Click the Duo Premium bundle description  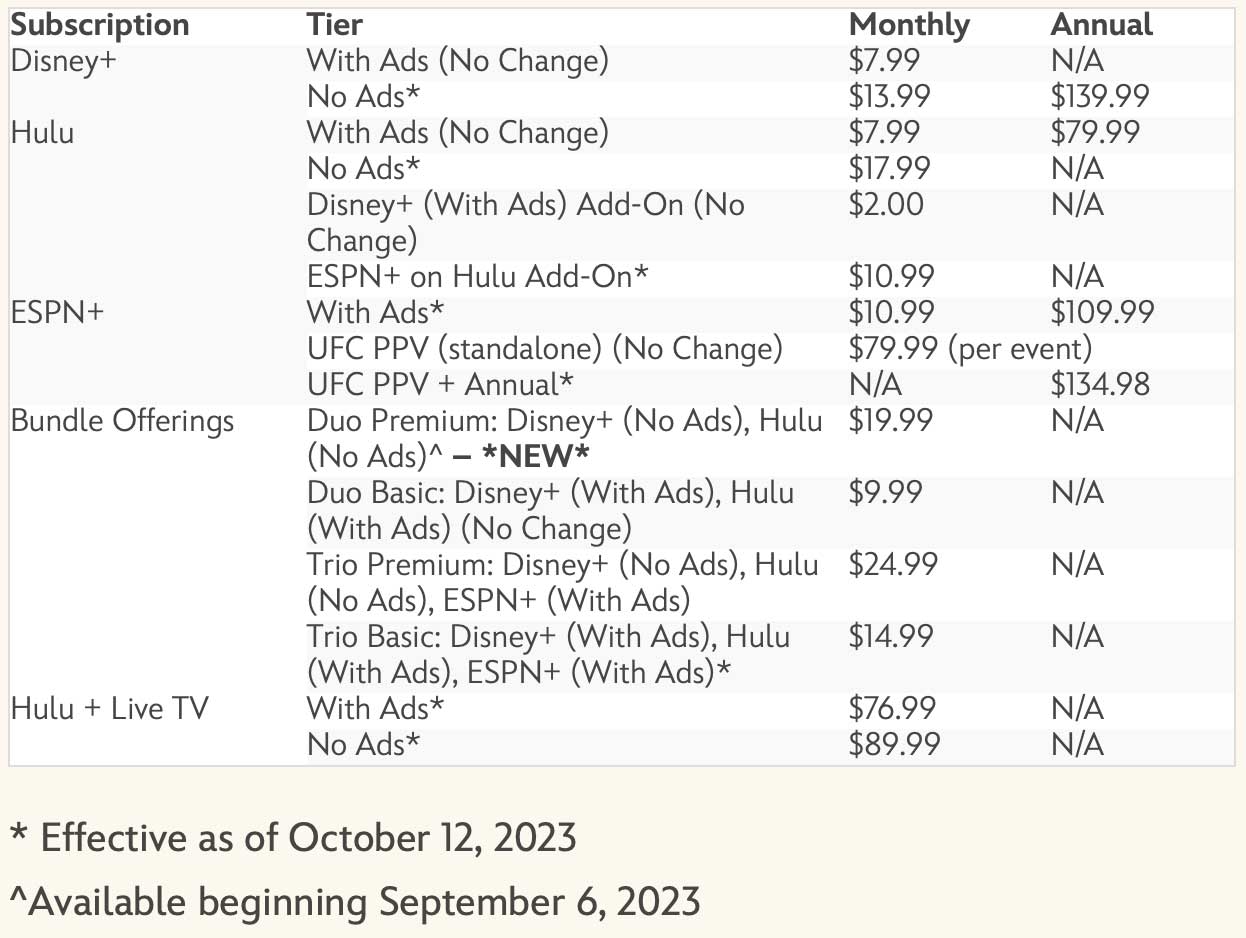(x=565, y=438)
